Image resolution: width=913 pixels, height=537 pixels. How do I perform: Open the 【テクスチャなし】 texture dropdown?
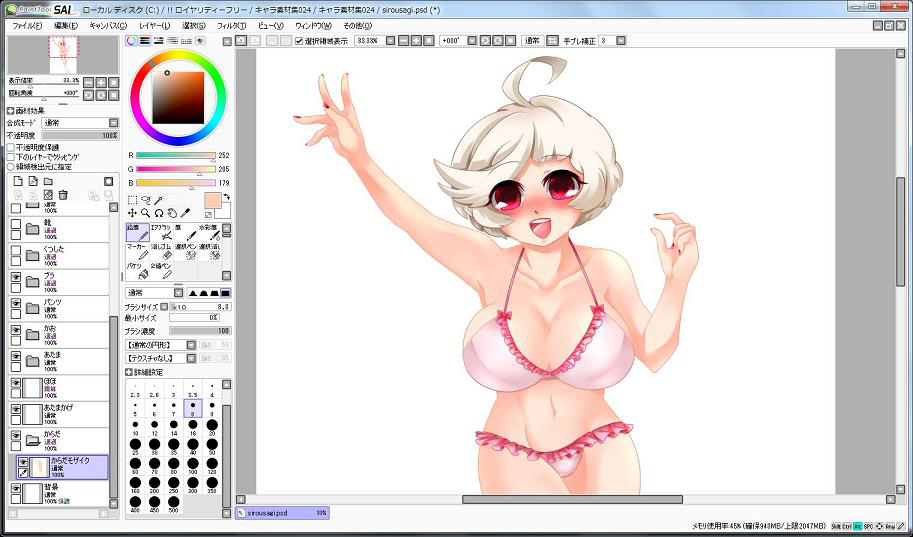tap(159, 358)
